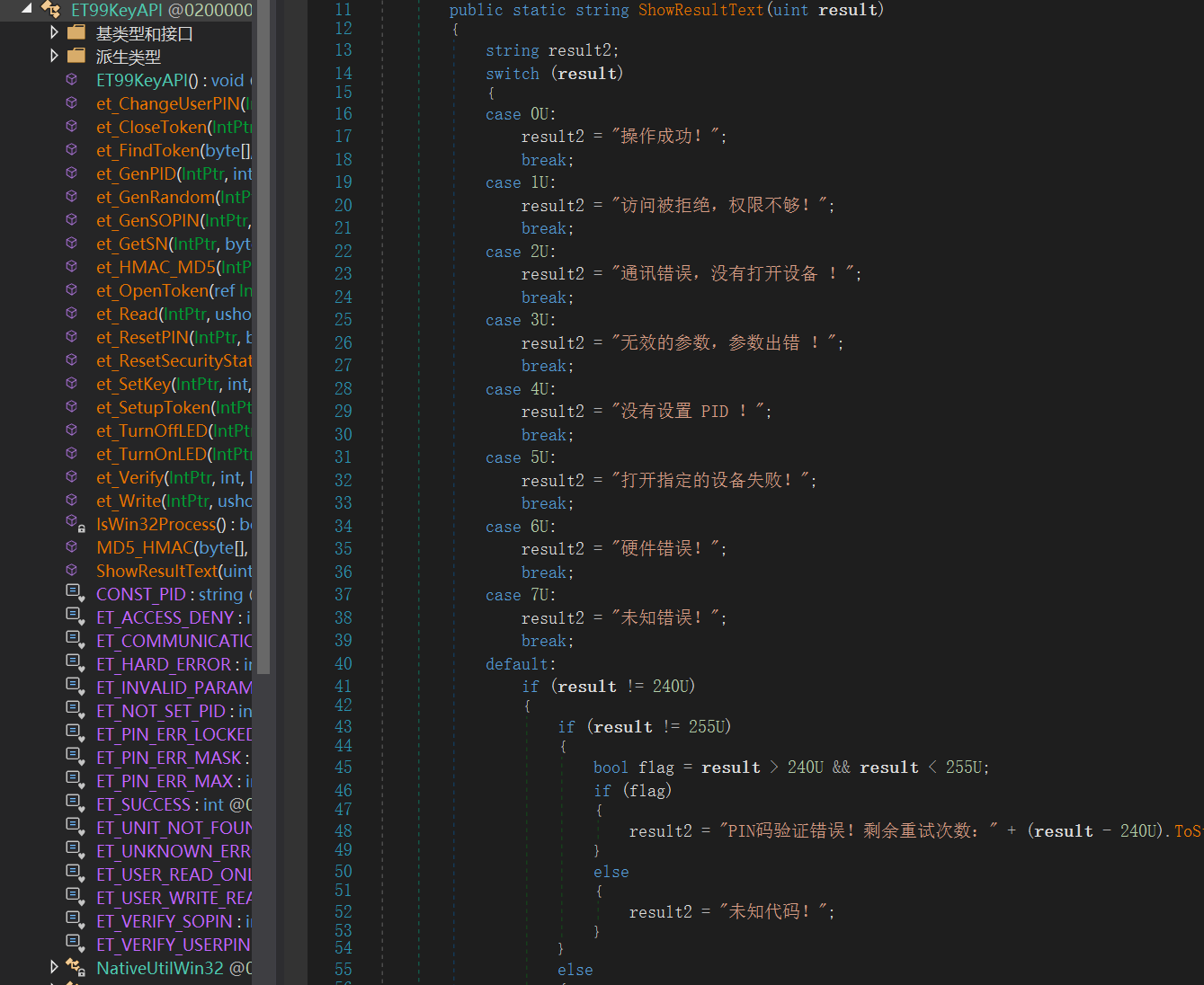Click method icon beside ET99KeyAPI() constructor

point(72,79)
